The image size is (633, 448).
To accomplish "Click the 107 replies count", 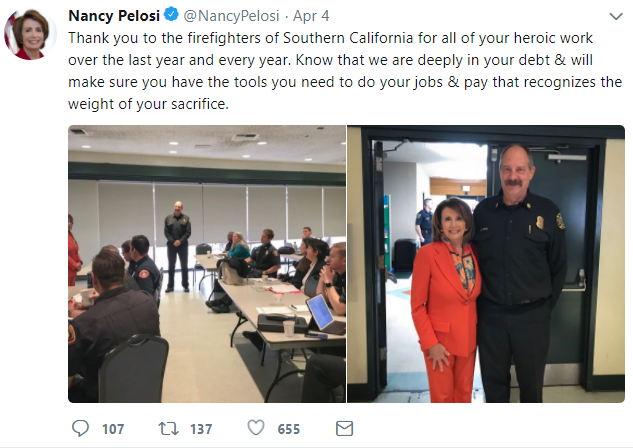I will [113, 428].
